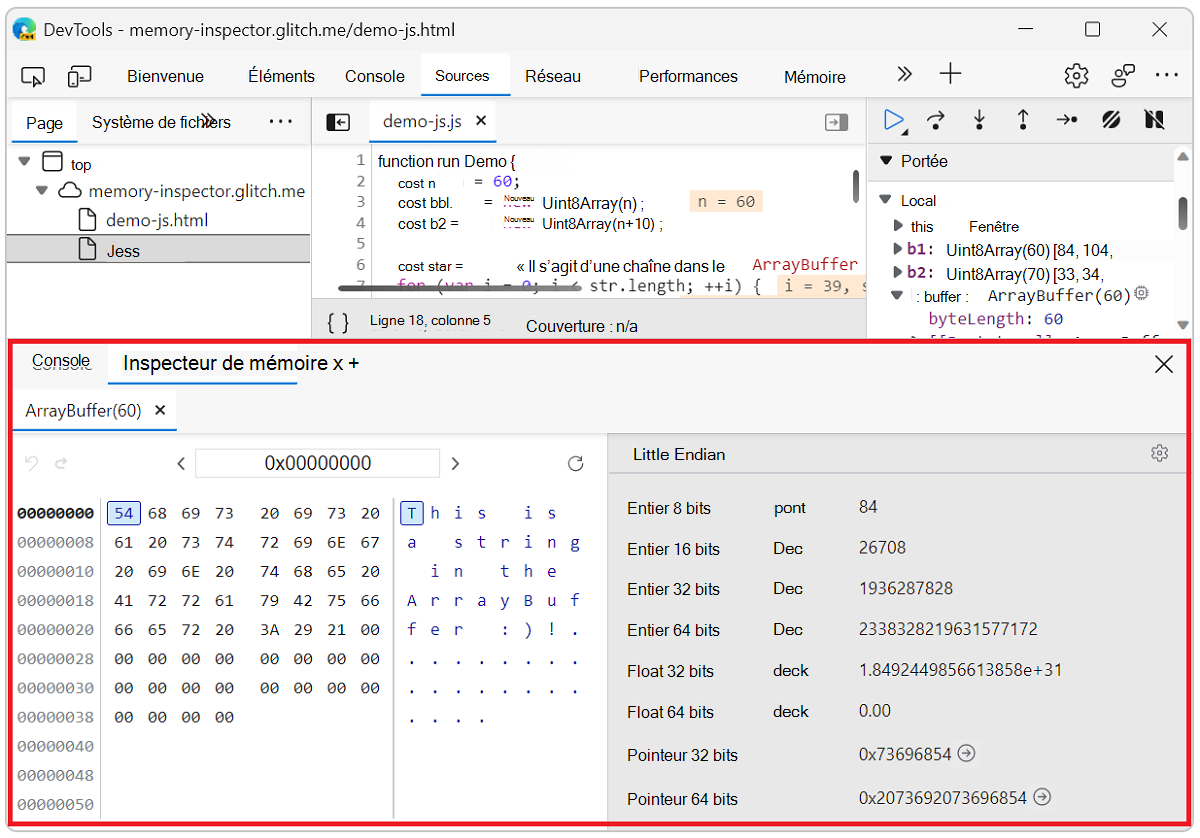Step out of current function
This screenshot has width=1200, height=838.
pos(1023,120)
